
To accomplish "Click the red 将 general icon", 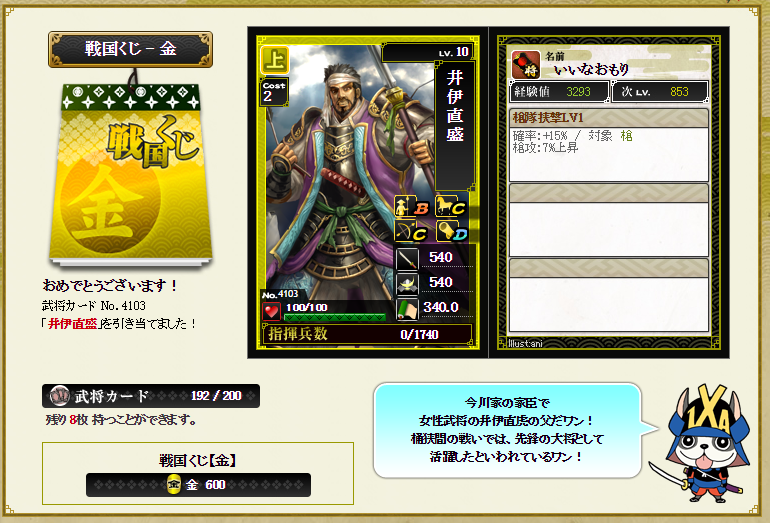I will point(526,64).
